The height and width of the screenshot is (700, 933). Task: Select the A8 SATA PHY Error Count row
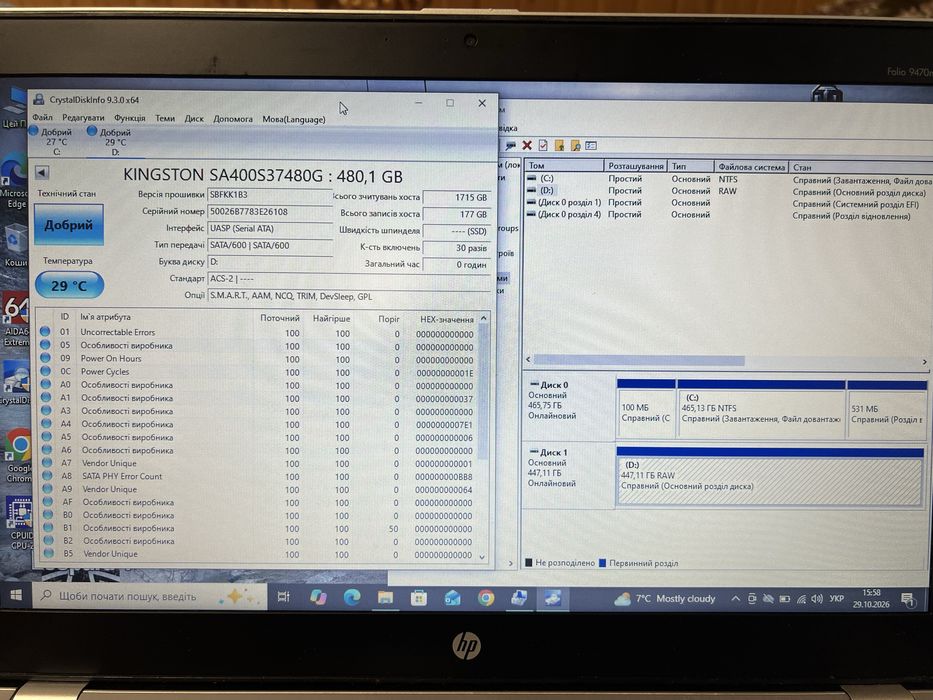(257, 476)
